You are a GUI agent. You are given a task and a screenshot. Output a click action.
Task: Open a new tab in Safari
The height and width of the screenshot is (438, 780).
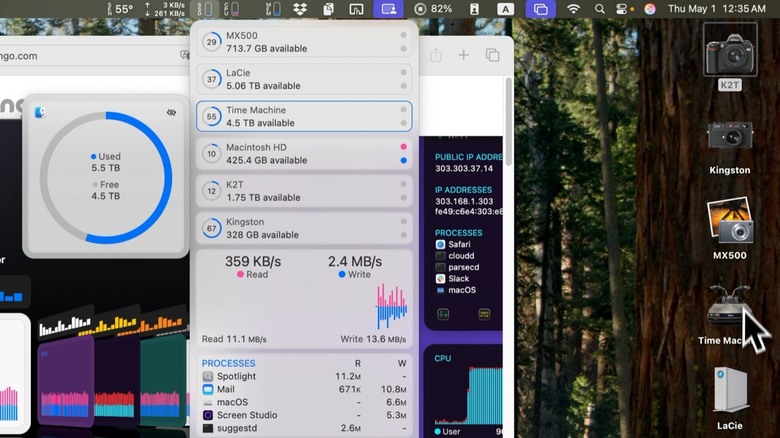464,55
